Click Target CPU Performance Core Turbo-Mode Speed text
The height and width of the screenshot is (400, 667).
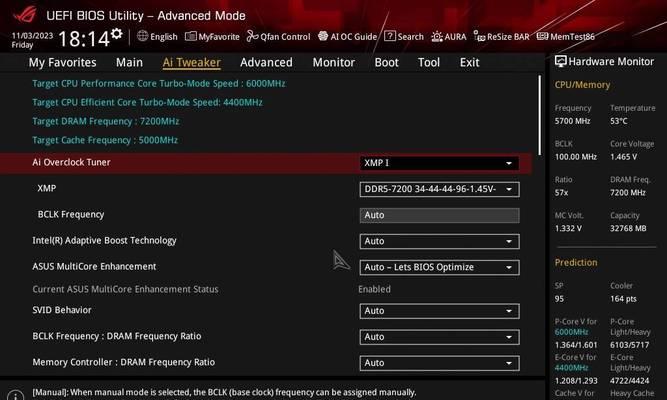[159, 83]
